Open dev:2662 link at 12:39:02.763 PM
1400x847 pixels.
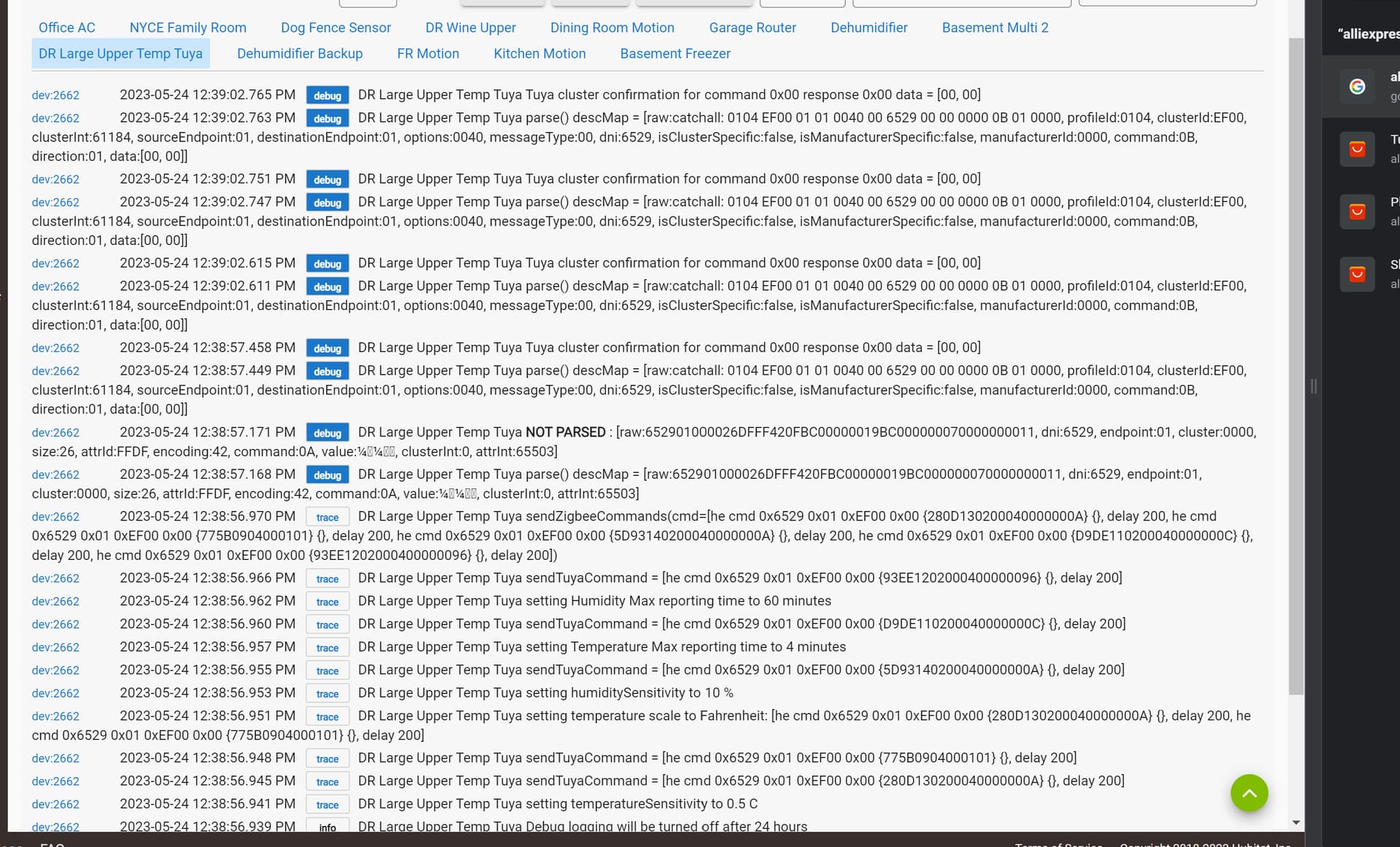(55, 118)
